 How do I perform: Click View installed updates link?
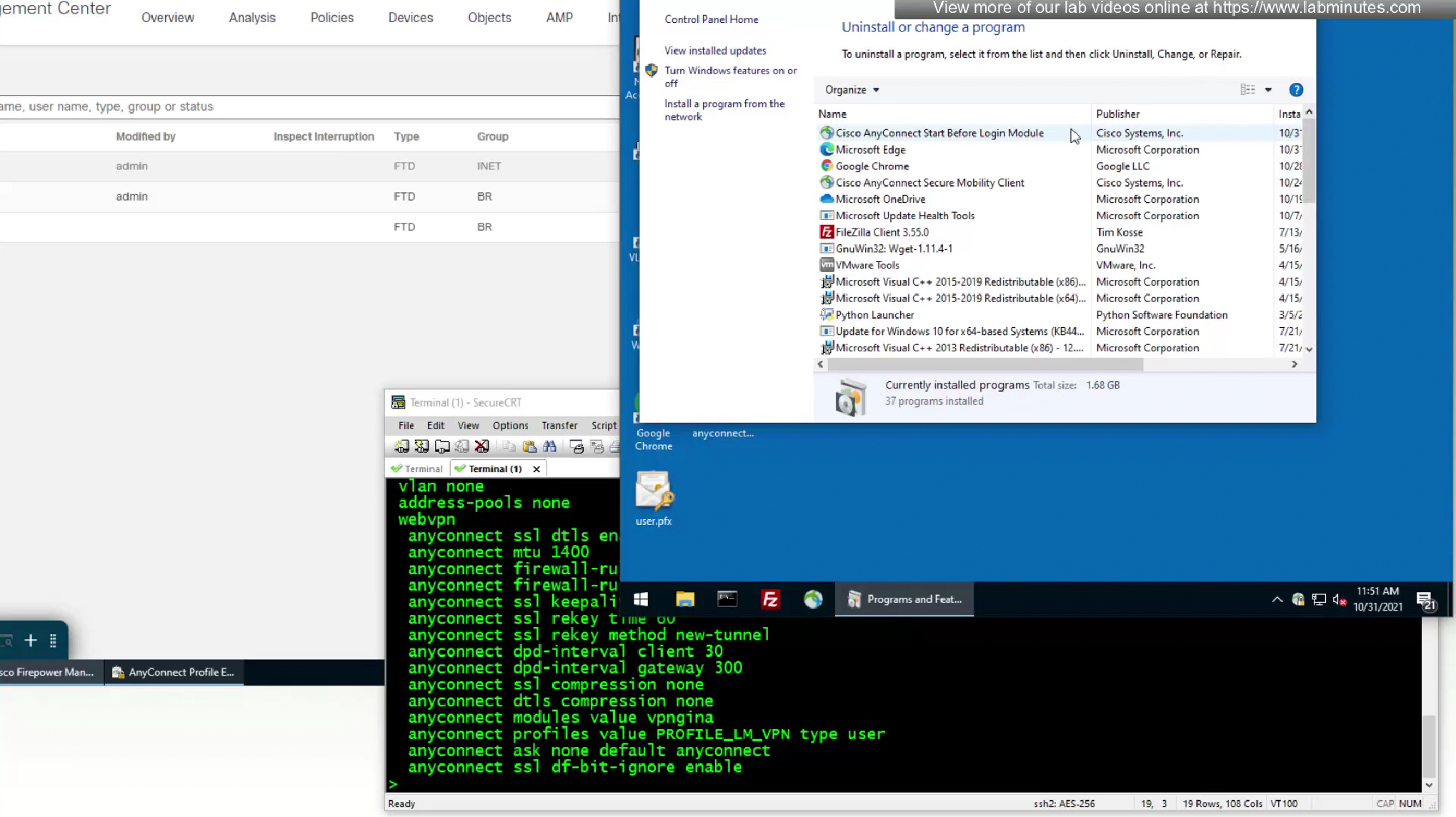[715, 51]
